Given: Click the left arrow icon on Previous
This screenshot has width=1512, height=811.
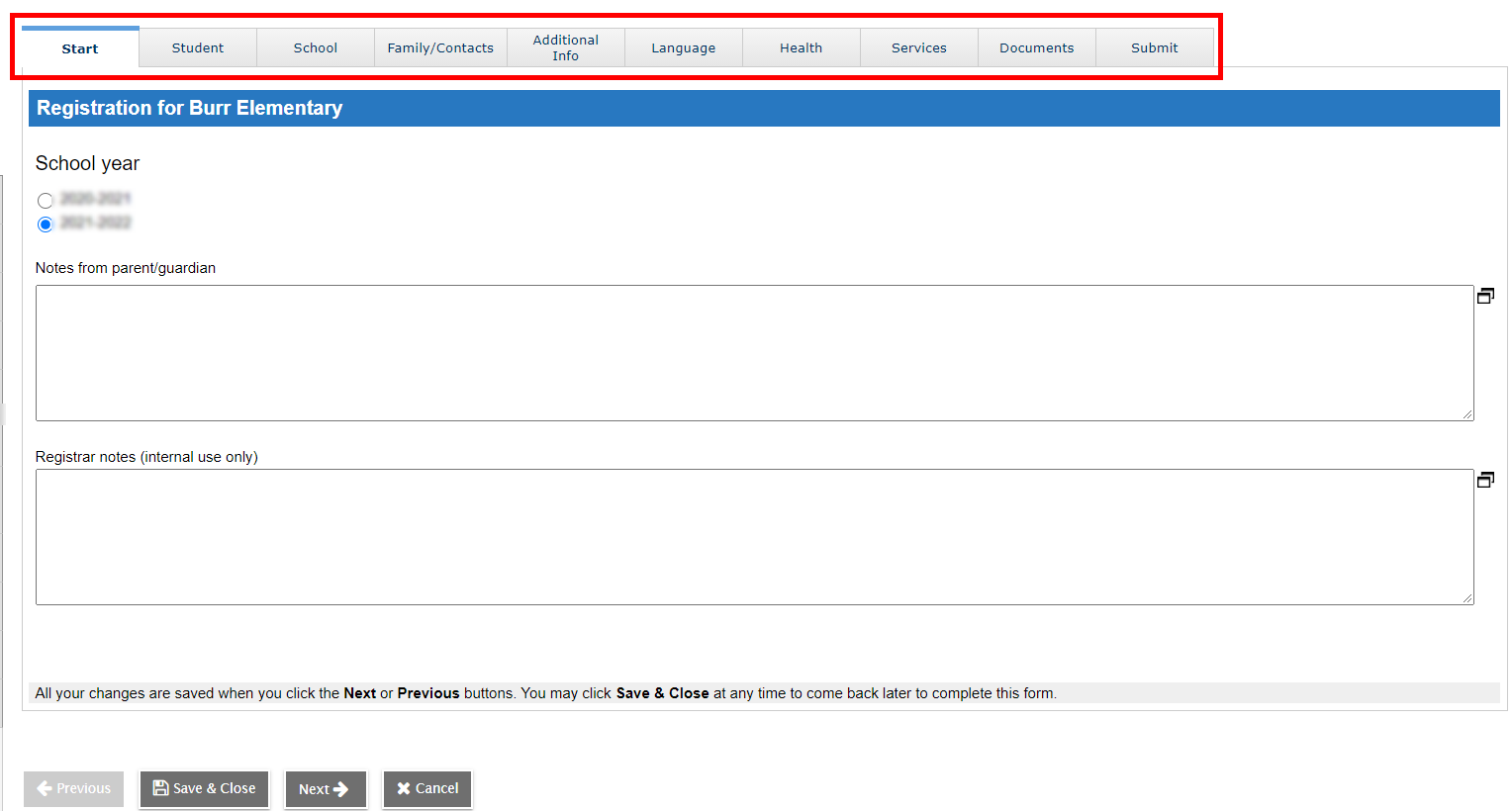Looking at the screenshot, I should 47,788.
